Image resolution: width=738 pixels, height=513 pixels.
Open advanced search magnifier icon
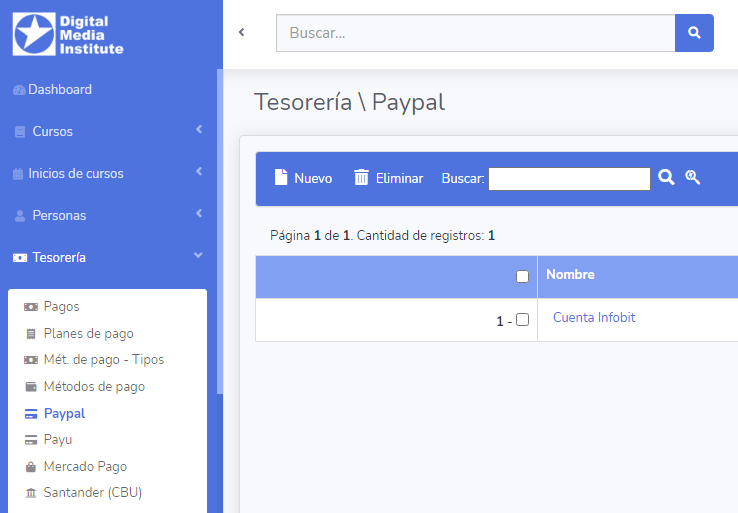(x=692, y=177)
